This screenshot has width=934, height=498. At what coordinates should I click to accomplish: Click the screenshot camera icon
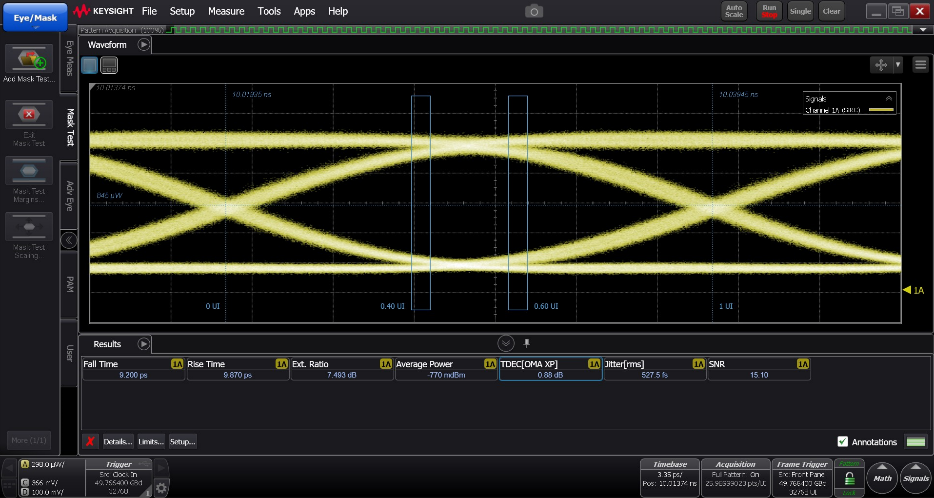[534, 11]
